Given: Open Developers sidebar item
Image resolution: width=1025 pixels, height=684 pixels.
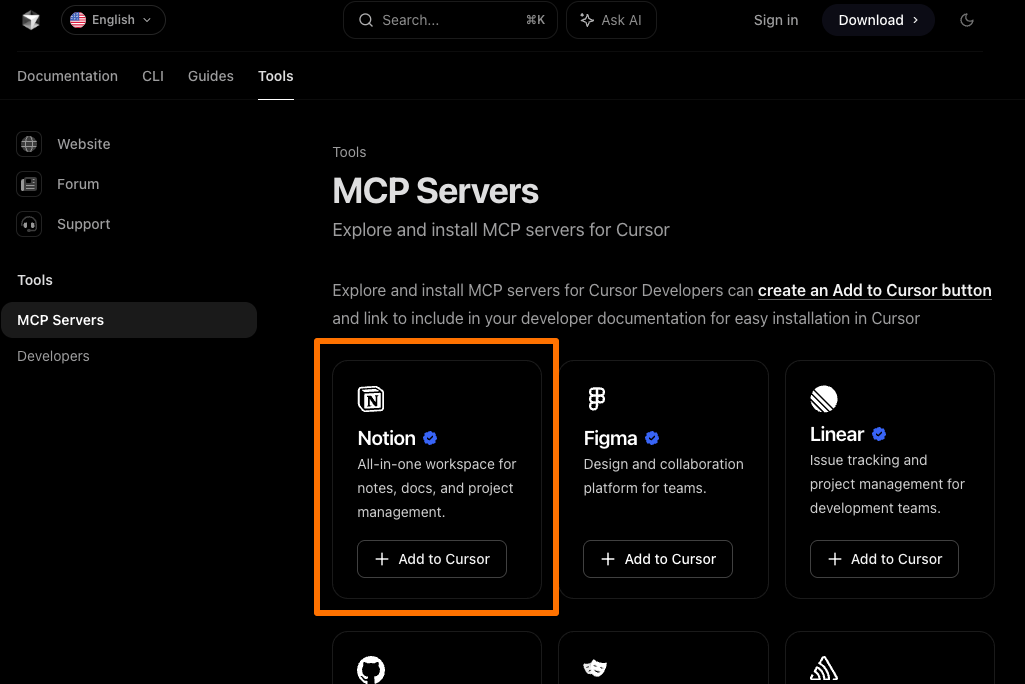Looking at the screenshot, I should [x=53, y=356].
